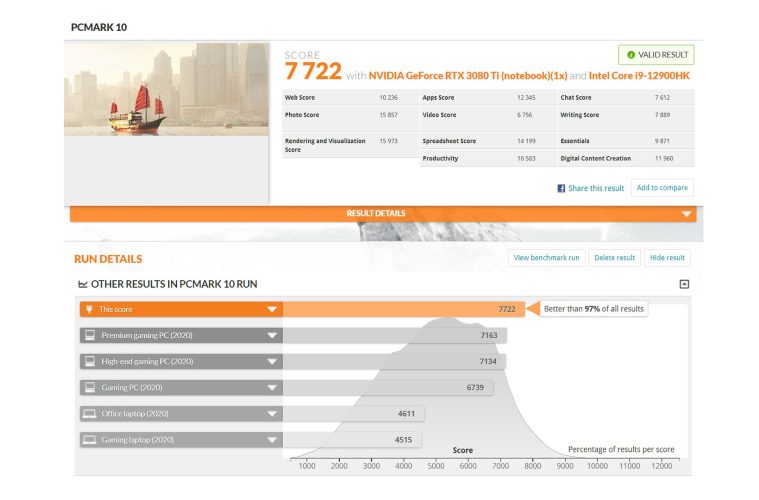Click the laptop icon for Gaming laptop (2020)
The width and height of the screenshot is (759, 500).
pos(90,439)
